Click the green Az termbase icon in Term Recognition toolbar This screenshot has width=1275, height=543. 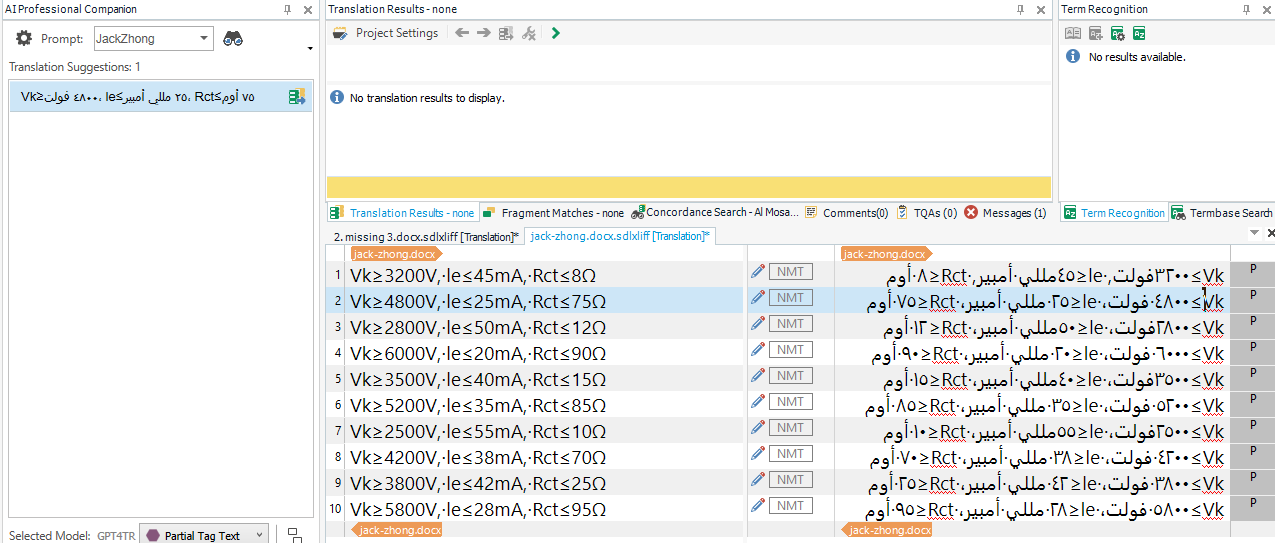pyautogui.click(x=1141, y=33)
